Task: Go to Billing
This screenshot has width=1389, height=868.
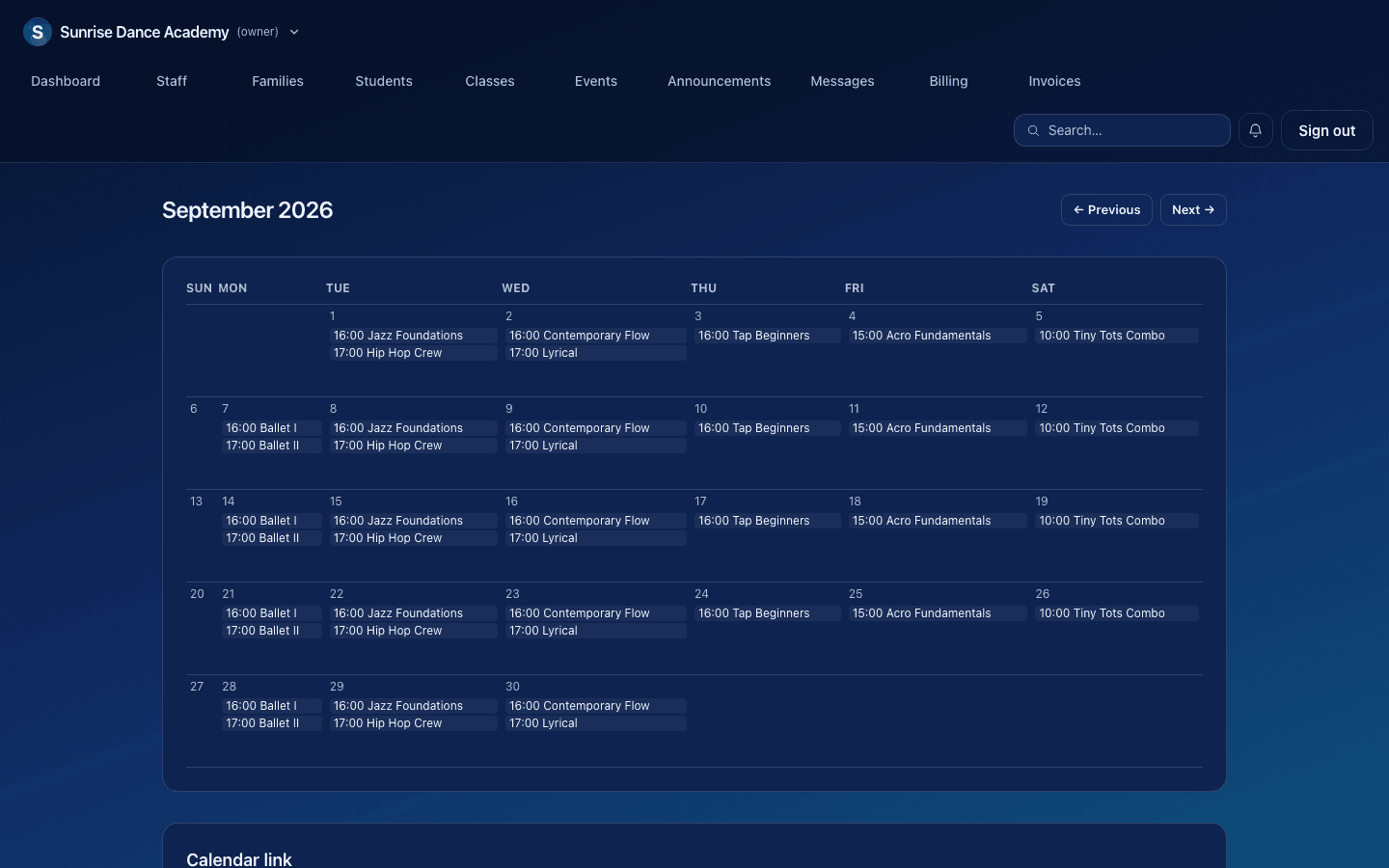Action: (948, 81)
